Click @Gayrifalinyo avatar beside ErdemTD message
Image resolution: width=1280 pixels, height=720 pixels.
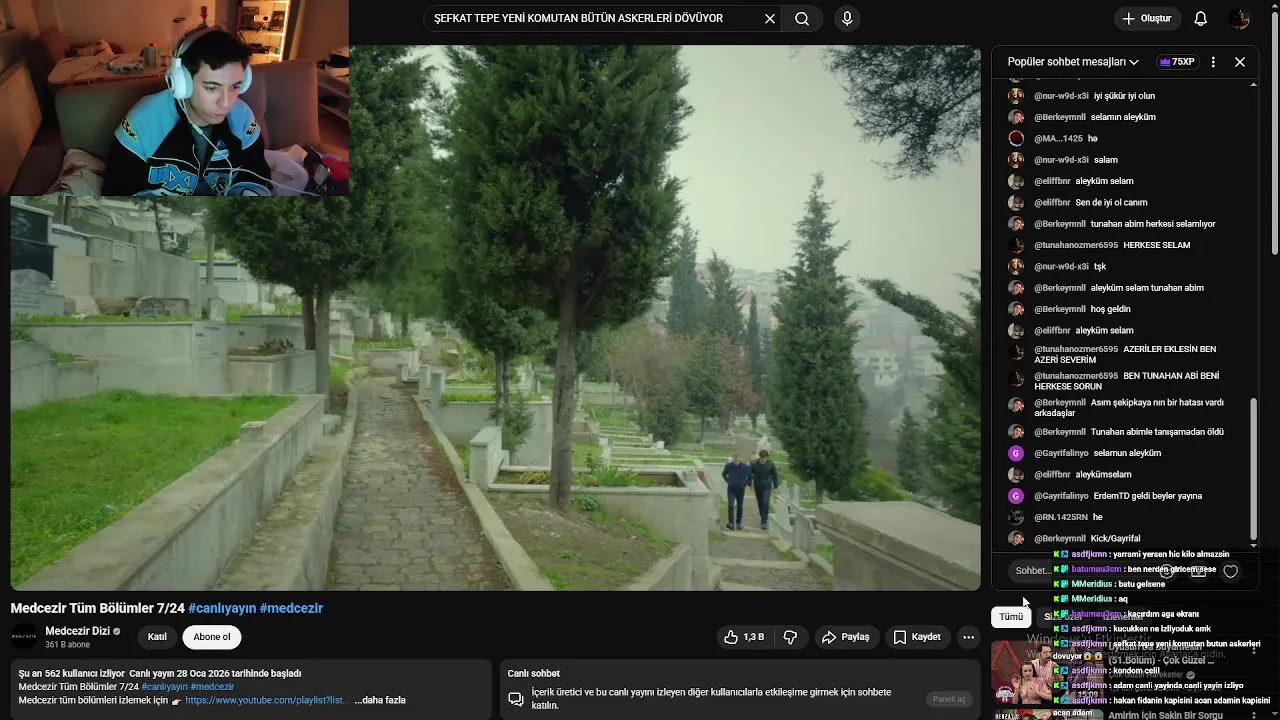pos(1016,496)
